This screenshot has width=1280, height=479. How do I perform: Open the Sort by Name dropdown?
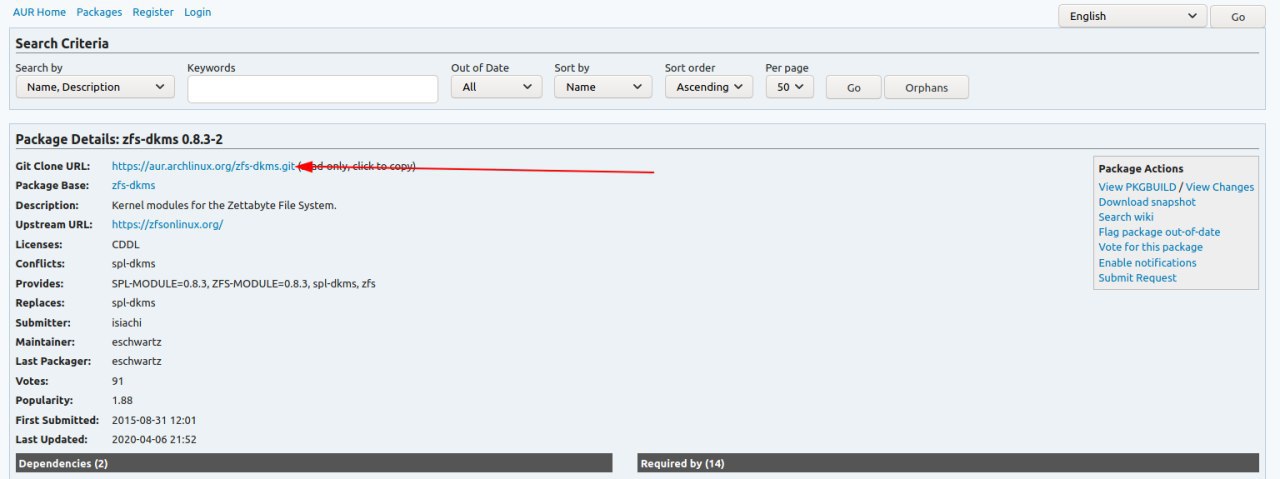pyautogui.click(x=603, y=87)
